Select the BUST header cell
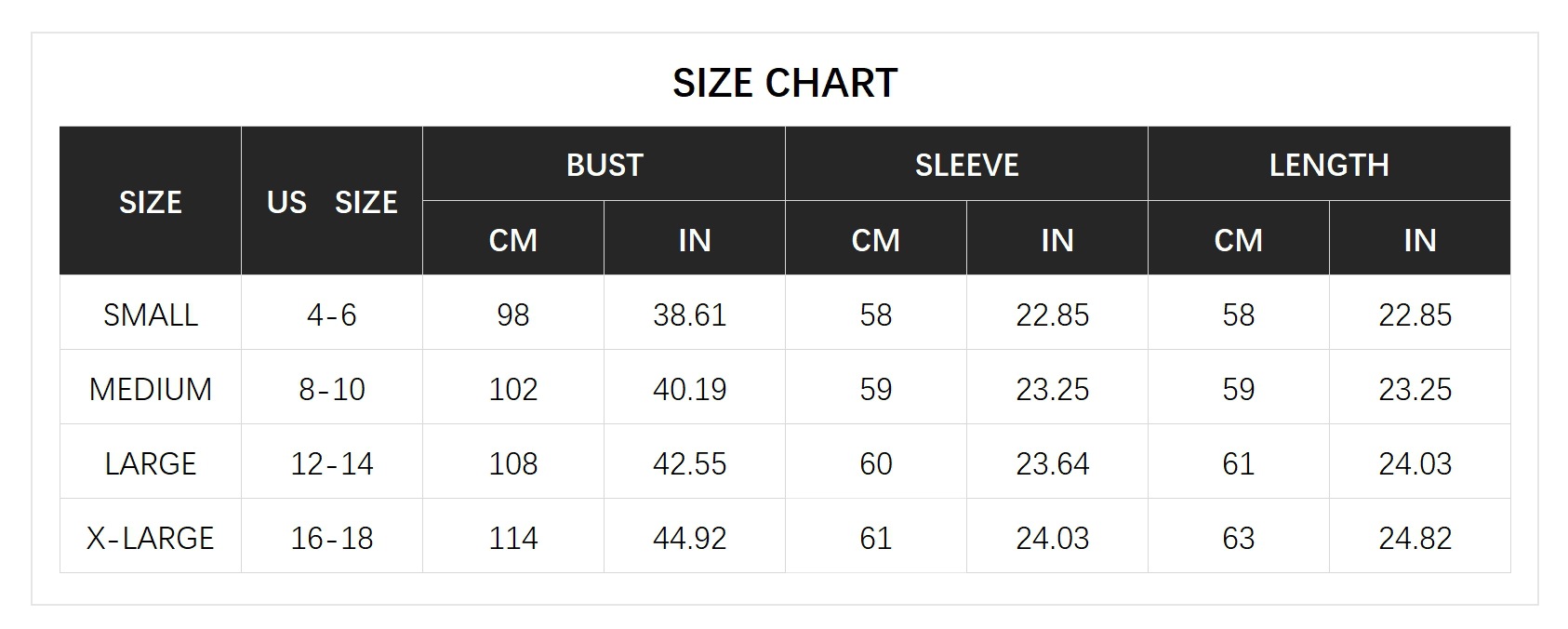 (604, 165)
